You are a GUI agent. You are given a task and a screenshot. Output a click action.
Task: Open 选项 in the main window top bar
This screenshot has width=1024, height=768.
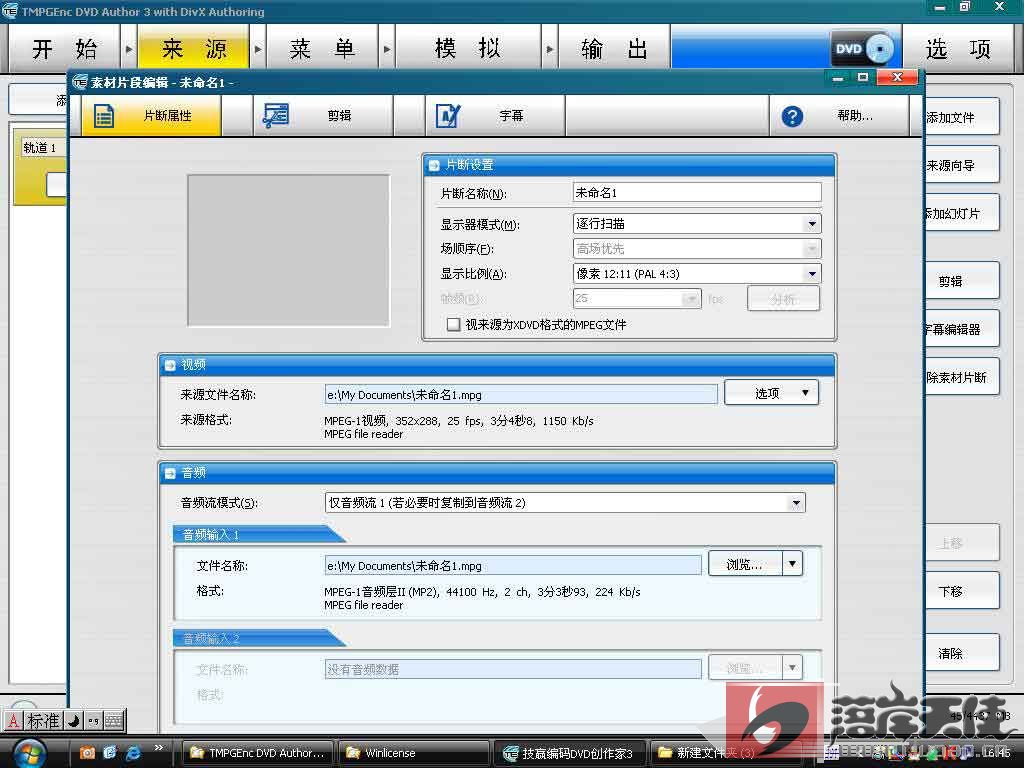(x=957, y=48)
